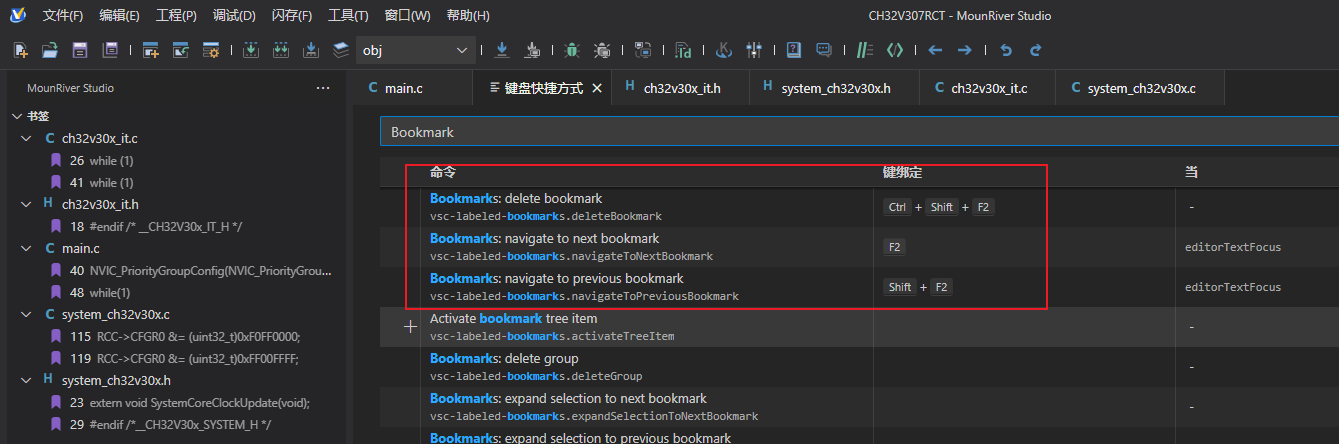The image size is (1339, 444).
Task: Collapse the main.c bookmark group
Action: [x=27, y=248]
